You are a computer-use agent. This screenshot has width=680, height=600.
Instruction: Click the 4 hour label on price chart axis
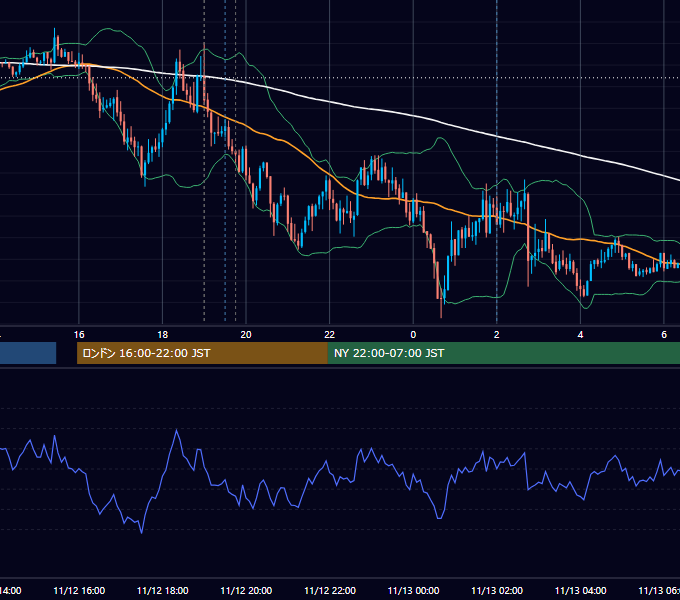pyautogui.click(x=580, y=335)
